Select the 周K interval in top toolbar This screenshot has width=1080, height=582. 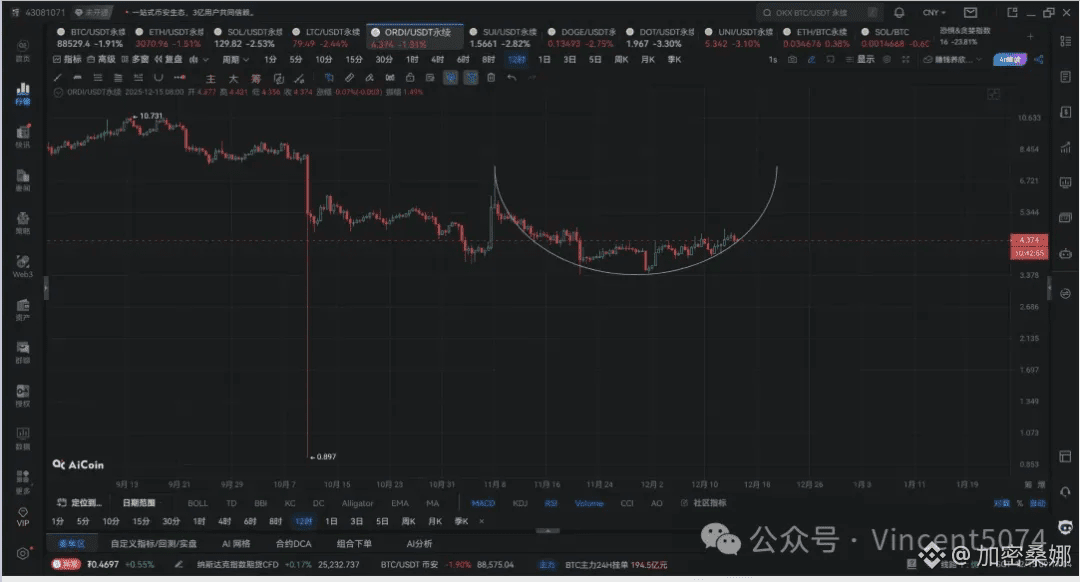621,59
